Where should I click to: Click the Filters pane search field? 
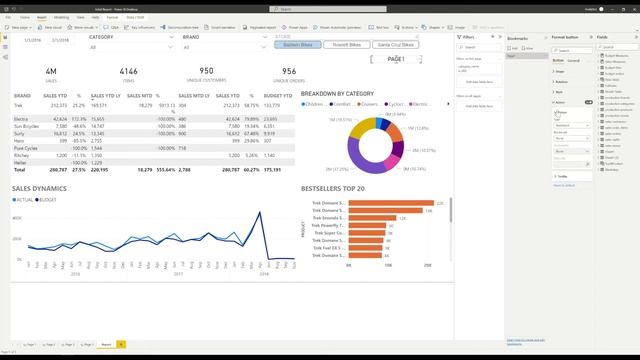[480, 47]
